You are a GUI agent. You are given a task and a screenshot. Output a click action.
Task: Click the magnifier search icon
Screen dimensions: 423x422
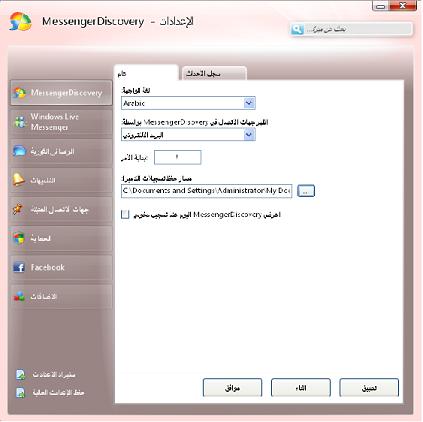[297, 29]
